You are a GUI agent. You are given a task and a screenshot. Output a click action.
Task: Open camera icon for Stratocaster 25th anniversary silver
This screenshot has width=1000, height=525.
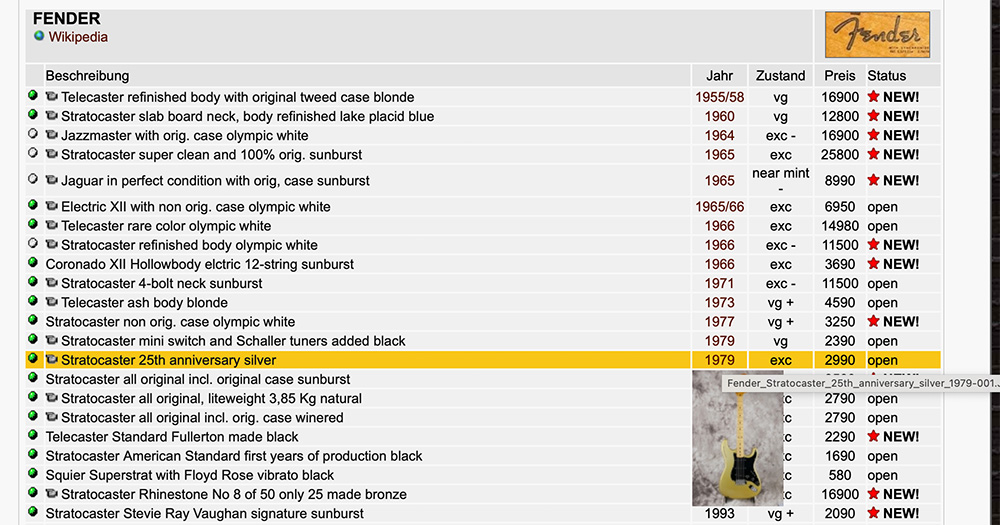[x=52, y=360]
